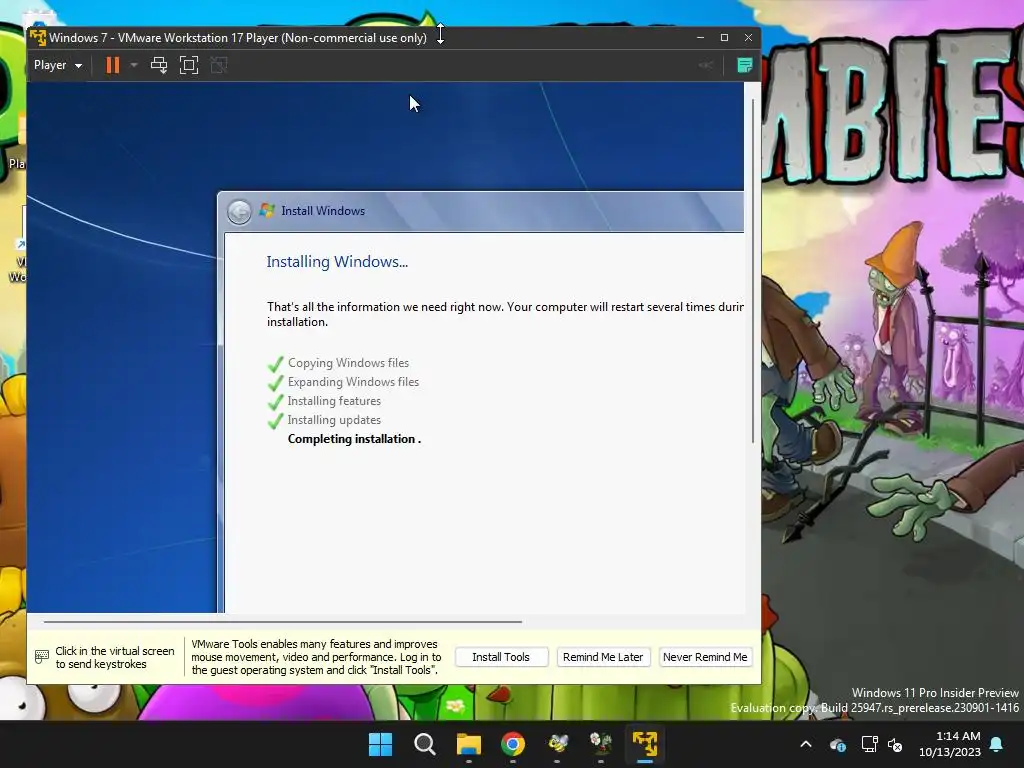Viewport: 1024px width, 768px height.
Task: Click the 'Installing features' step
Action: (x=334, y=401)
